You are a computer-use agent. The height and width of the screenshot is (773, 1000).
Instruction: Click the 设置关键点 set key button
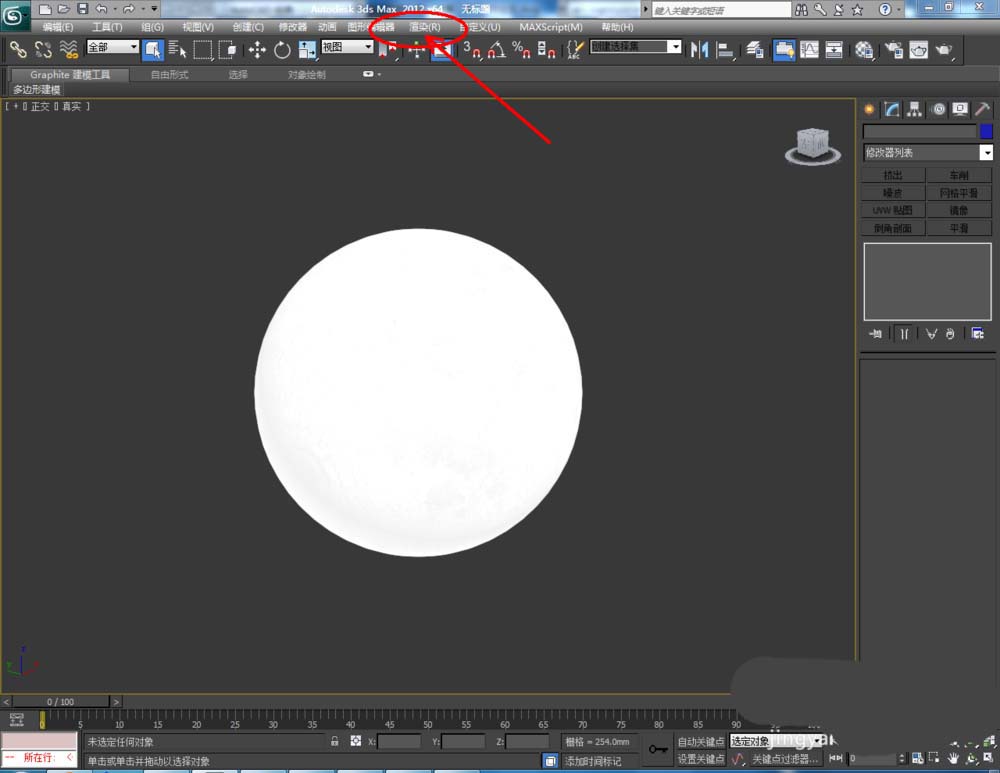click(x=701, y=758)
